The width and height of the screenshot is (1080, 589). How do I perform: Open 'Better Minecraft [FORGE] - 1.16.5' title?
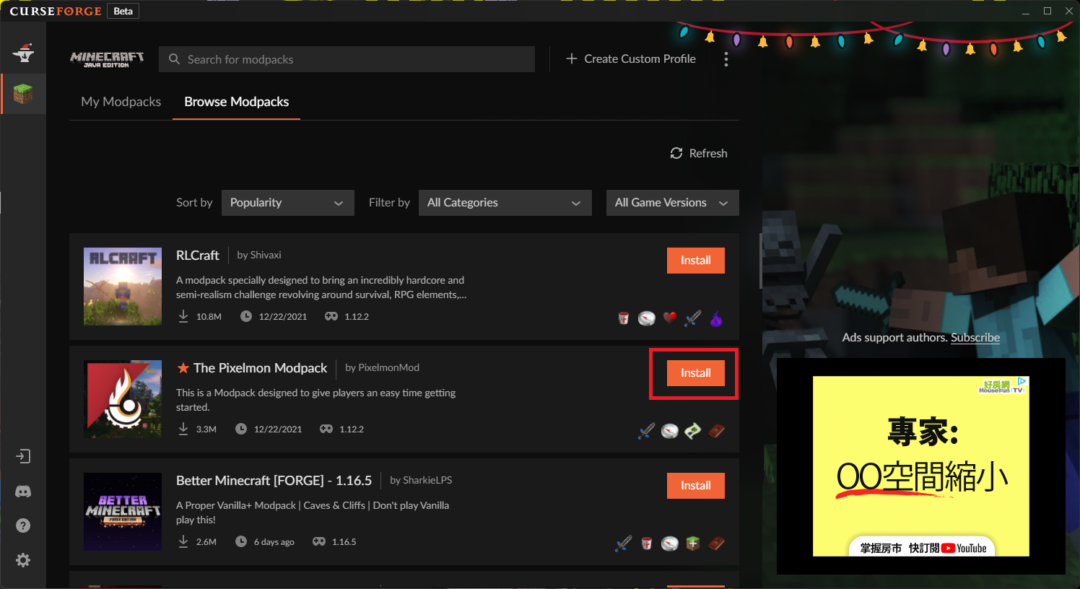click(273, 480)
